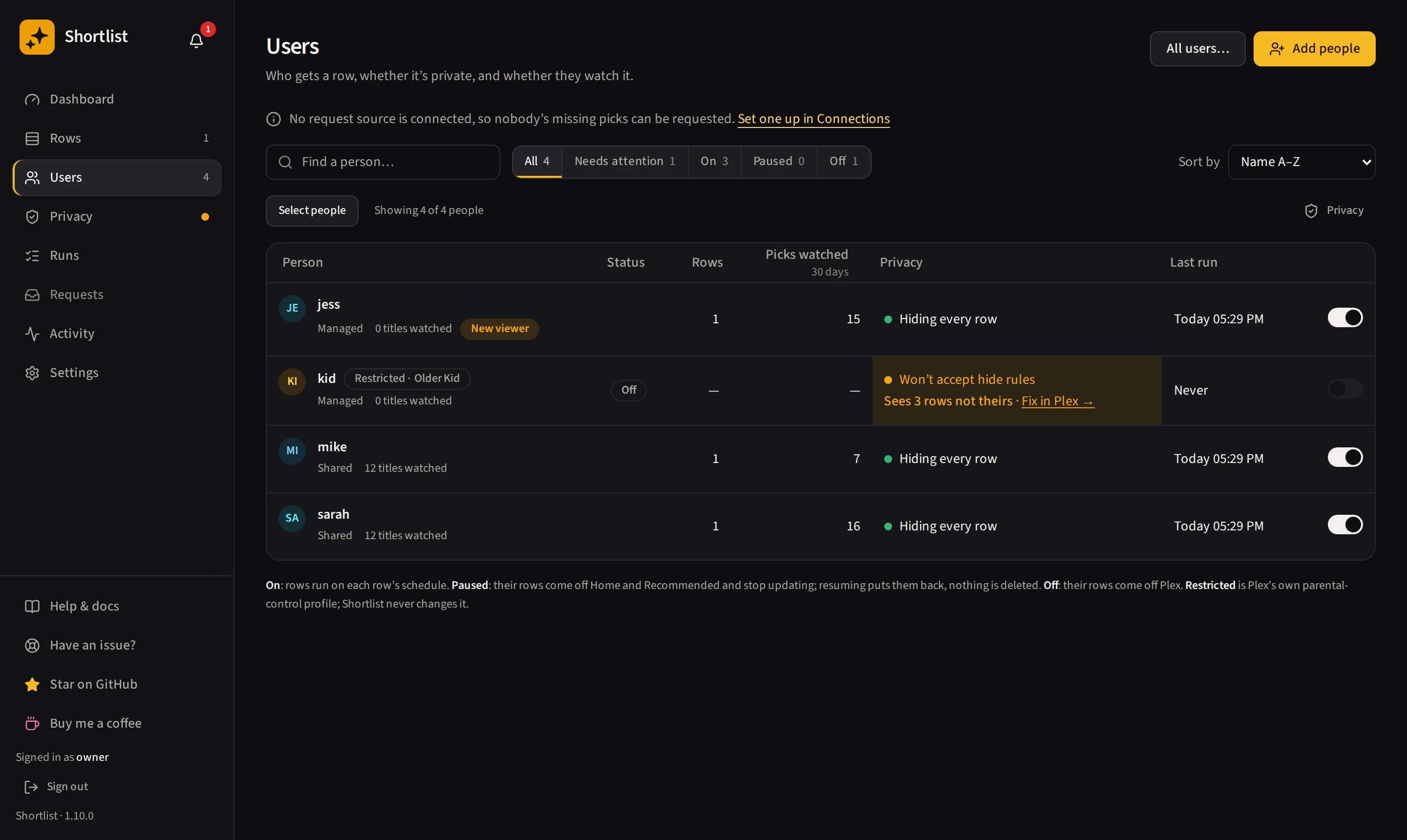Click Buy me a coffee
This screenshot has width=1407, height=840.
pyautogui.click(x=117, y=723)
